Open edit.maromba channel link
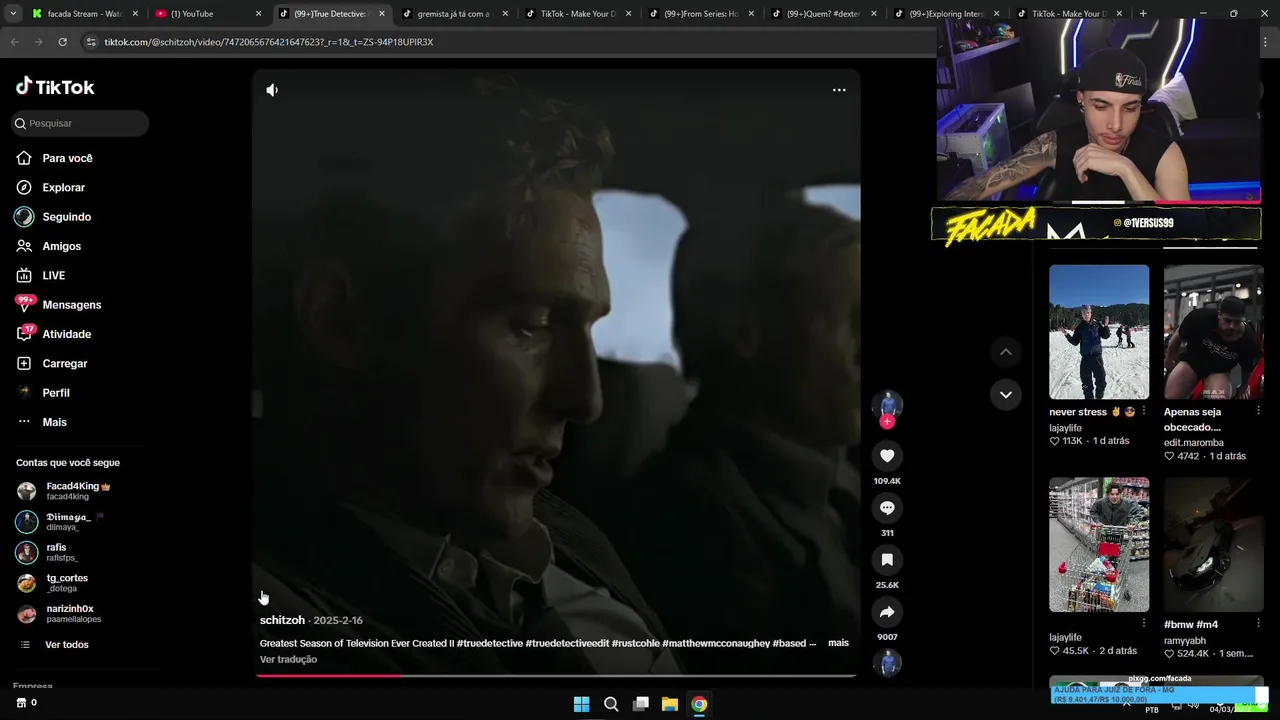The width and height of the screenshot is (1280, 720). click(1193, 442)
